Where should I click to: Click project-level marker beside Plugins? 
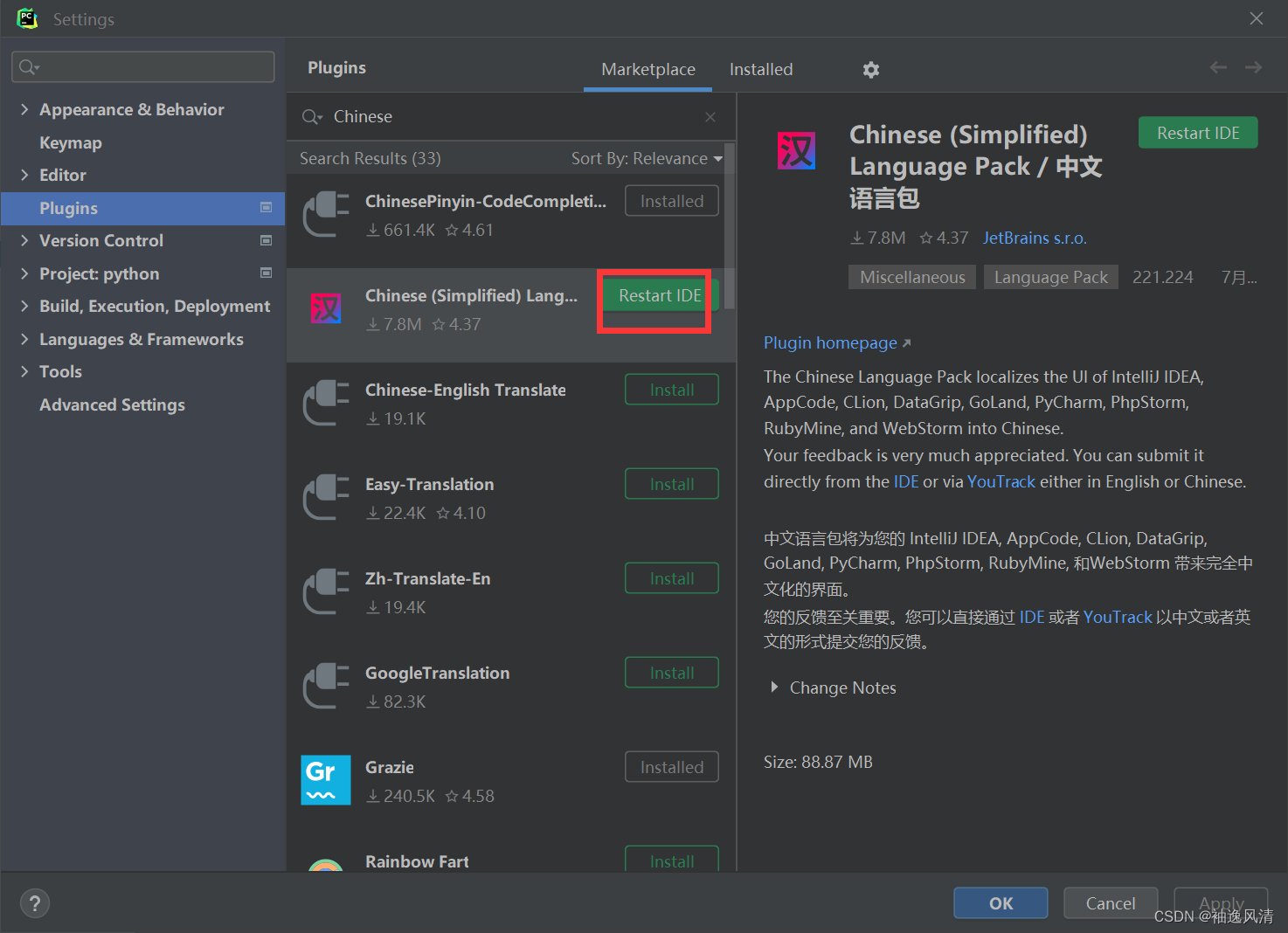coord(267,207)
